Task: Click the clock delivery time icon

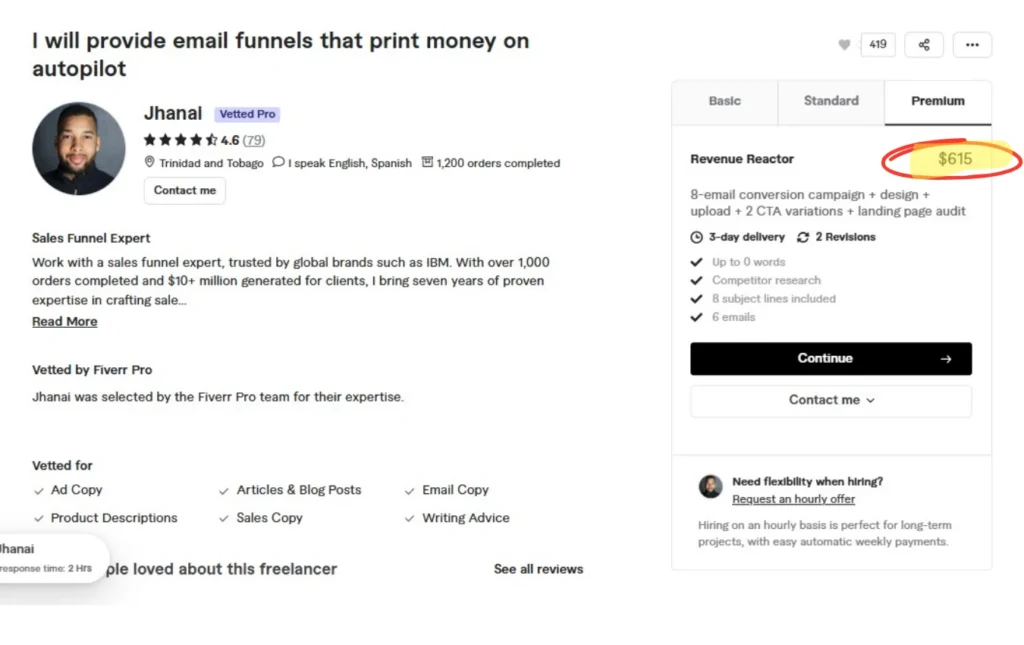Action: pos(697,237)
